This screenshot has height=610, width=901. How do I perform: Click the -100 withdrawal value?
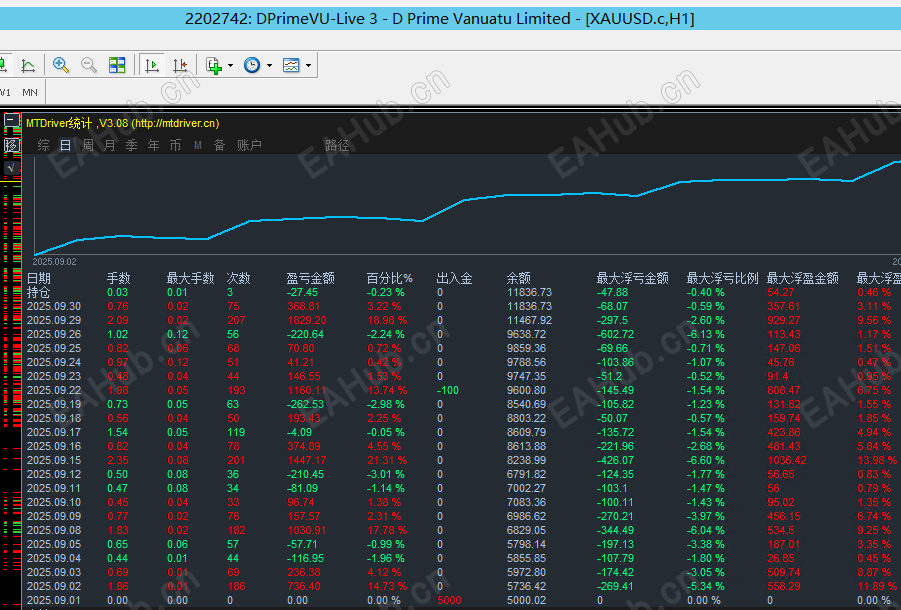coord(448,391)
